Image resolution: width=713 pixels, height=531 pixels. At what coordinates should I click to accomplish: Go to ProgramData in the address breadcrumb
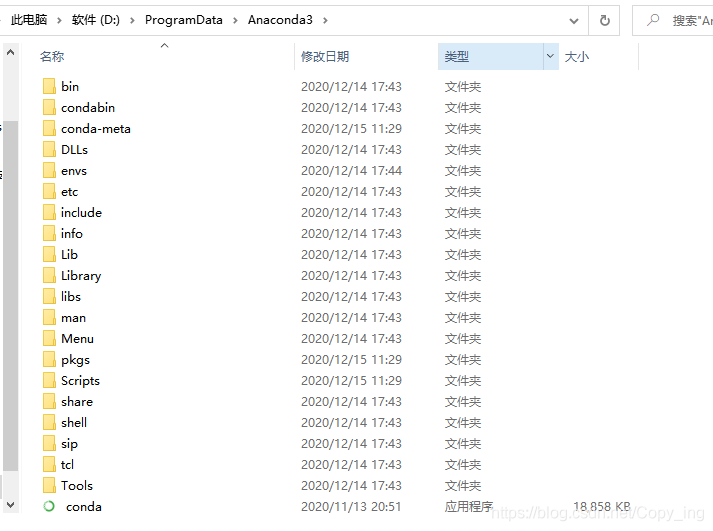pos(184,20)
